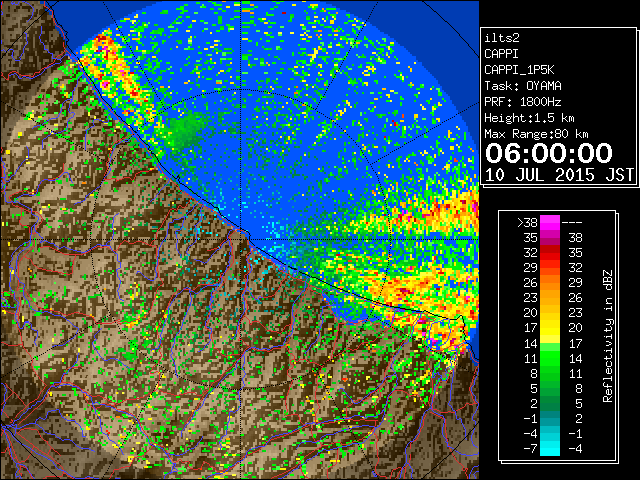Pick the magenta >38 dBZ legend swatch
Screen dimensions: 640x480
pyautogui.click(x=550, y=223)
